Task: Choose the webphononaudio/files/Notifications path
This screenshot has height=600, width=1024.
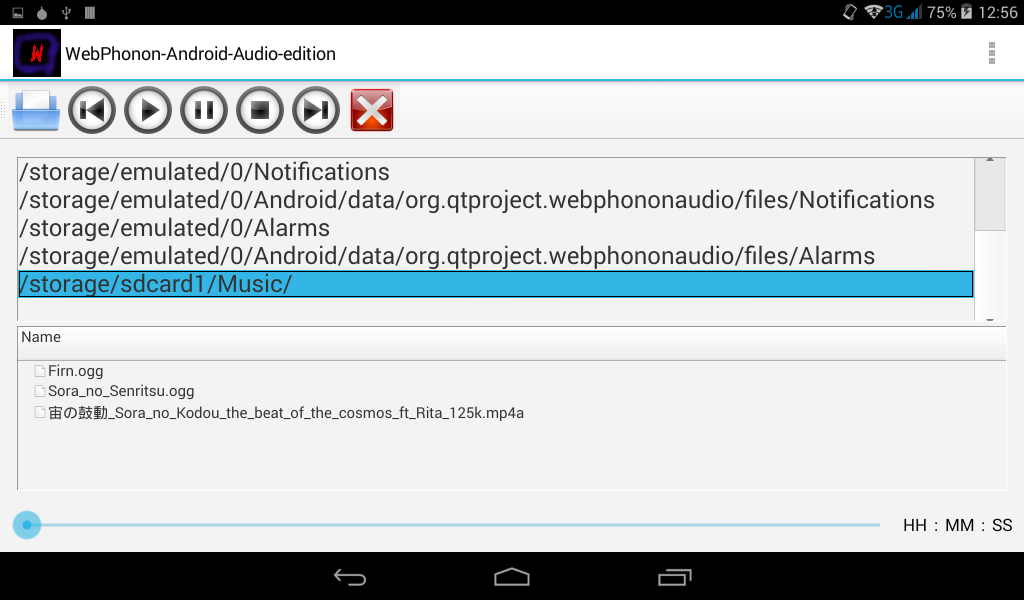Action: point(496,200)
